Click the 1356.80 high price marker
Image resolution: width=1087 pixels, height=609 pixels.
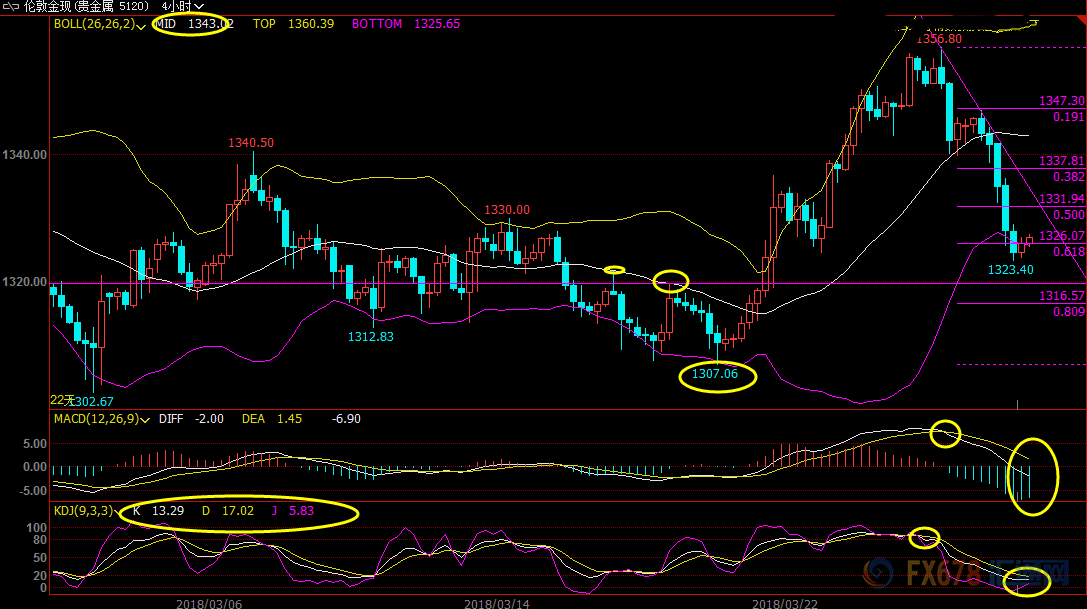tap(939, 39)
